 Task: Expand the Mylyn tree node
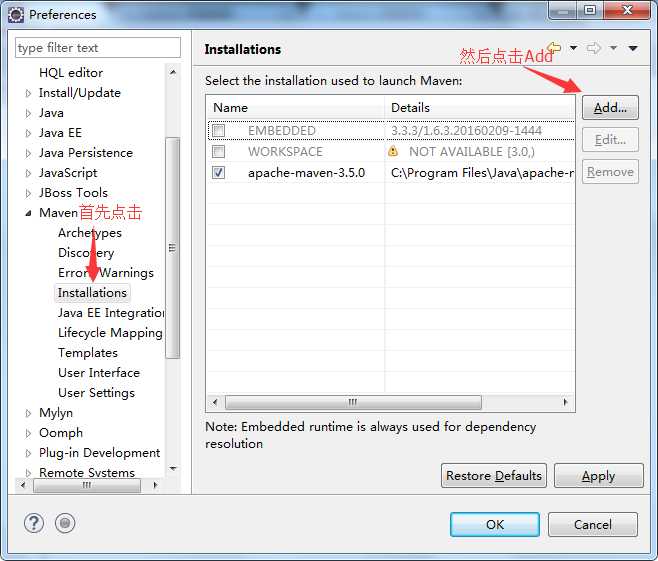(28, 413)
